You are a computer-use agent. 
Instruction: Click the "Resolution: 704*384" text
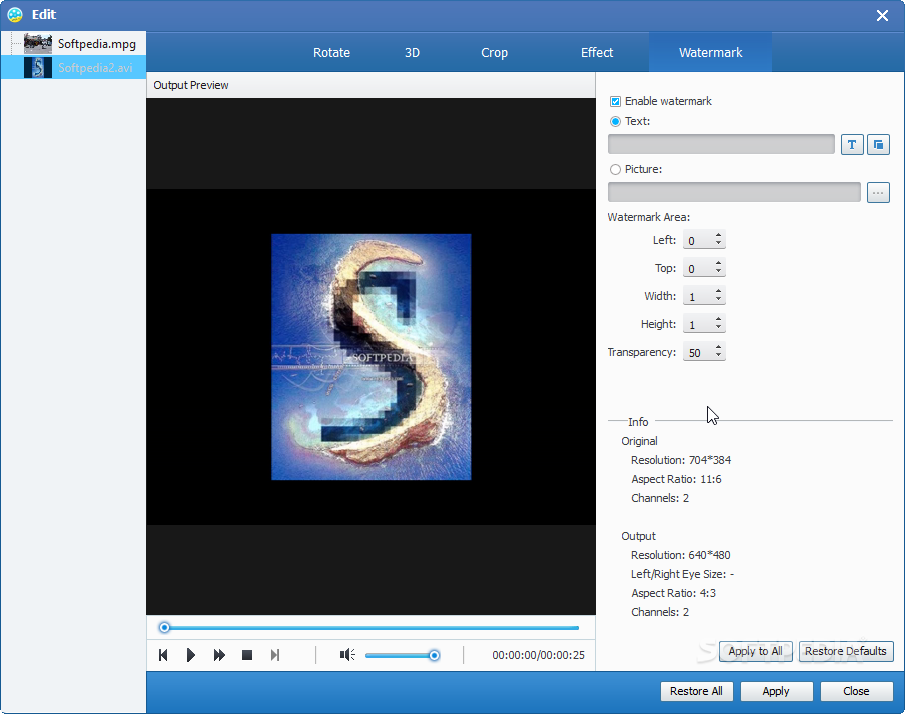[x=681, y=461]
